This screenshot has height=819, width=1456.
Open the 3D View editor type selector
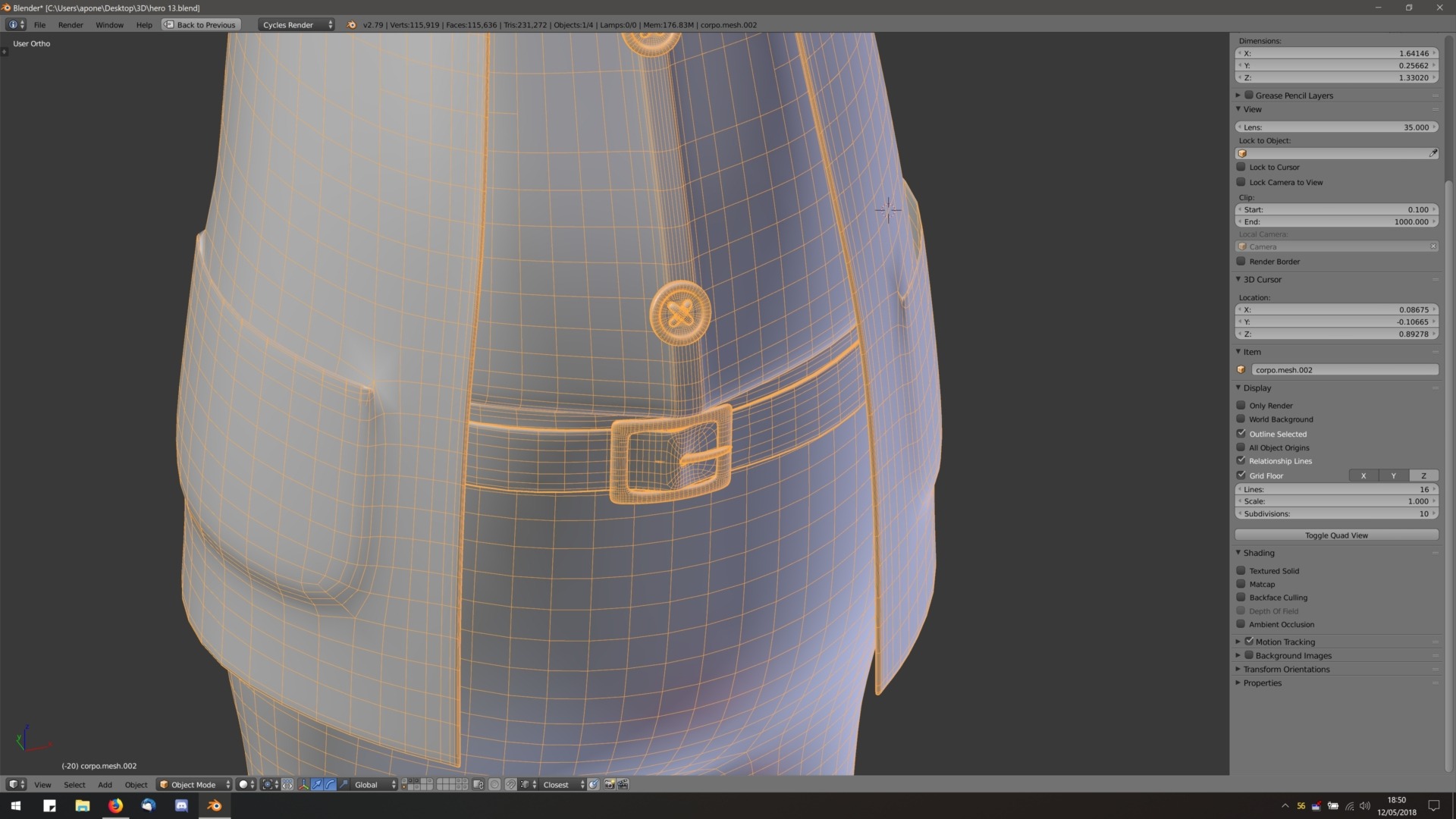tap(16, 785)
